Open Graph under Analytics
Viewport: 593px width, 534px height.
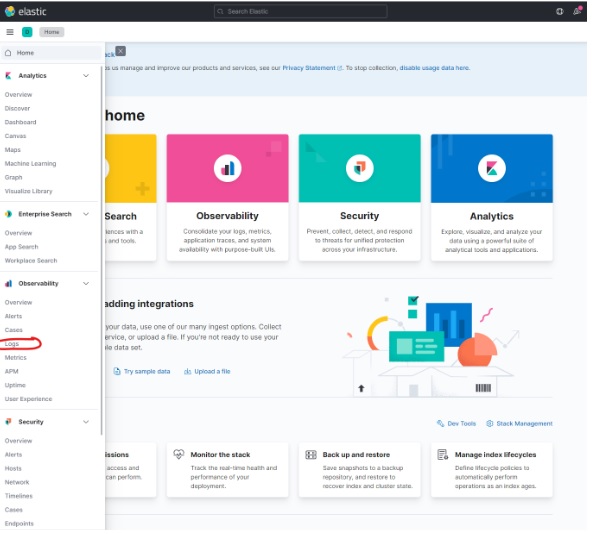coord(13,177)
